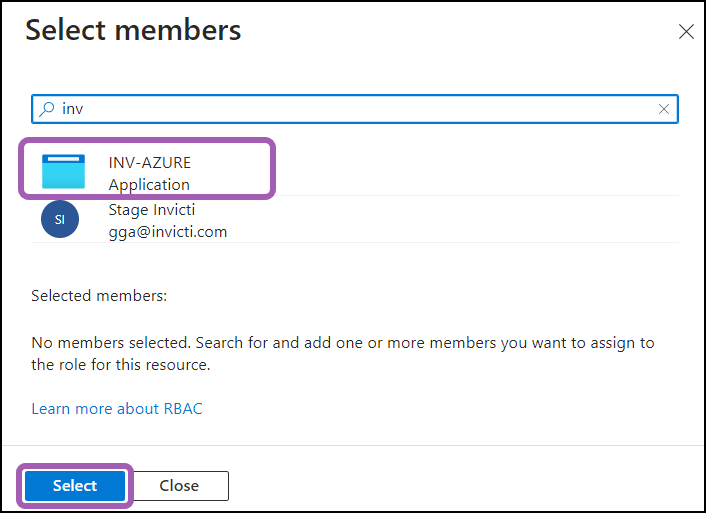
Task: Clear the search box with the X icon
Action: [664, 109]
